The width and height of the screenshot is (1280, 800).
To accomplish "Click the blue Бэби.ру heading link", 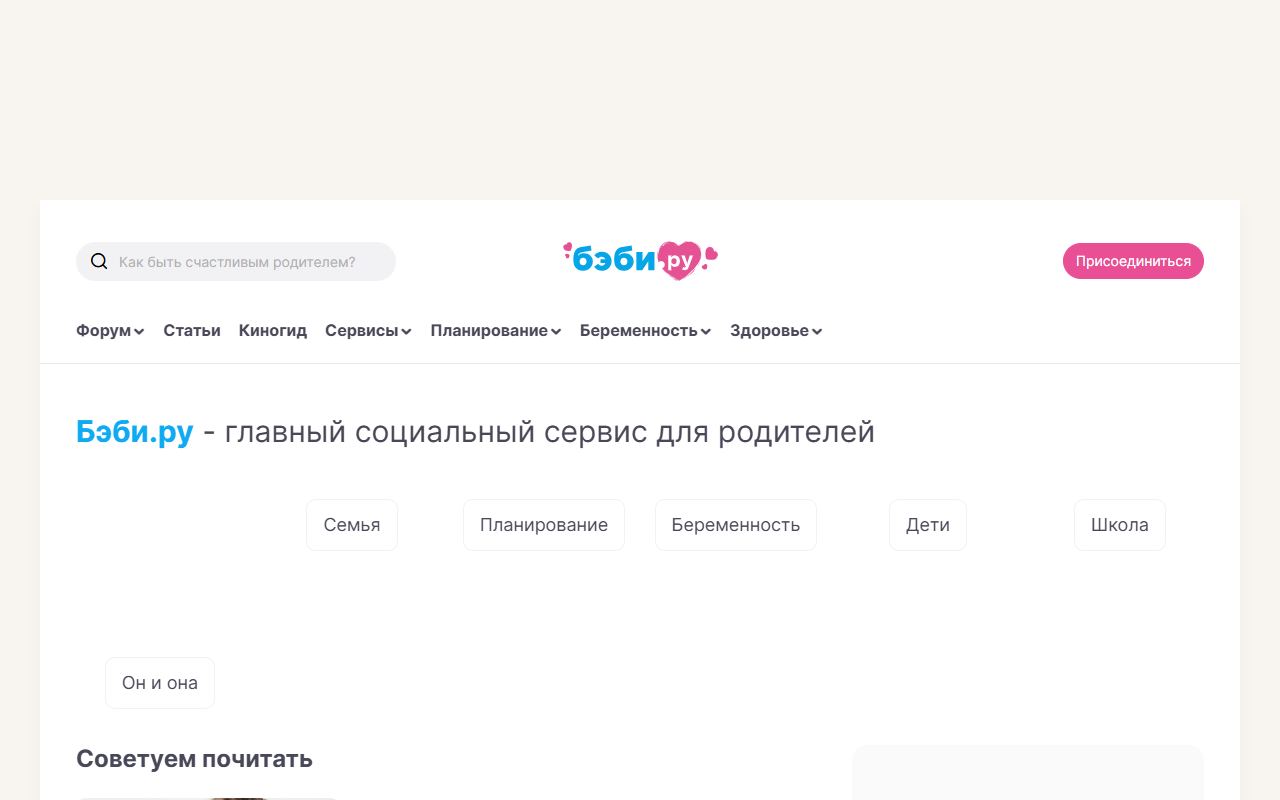I will pos(135,432).
